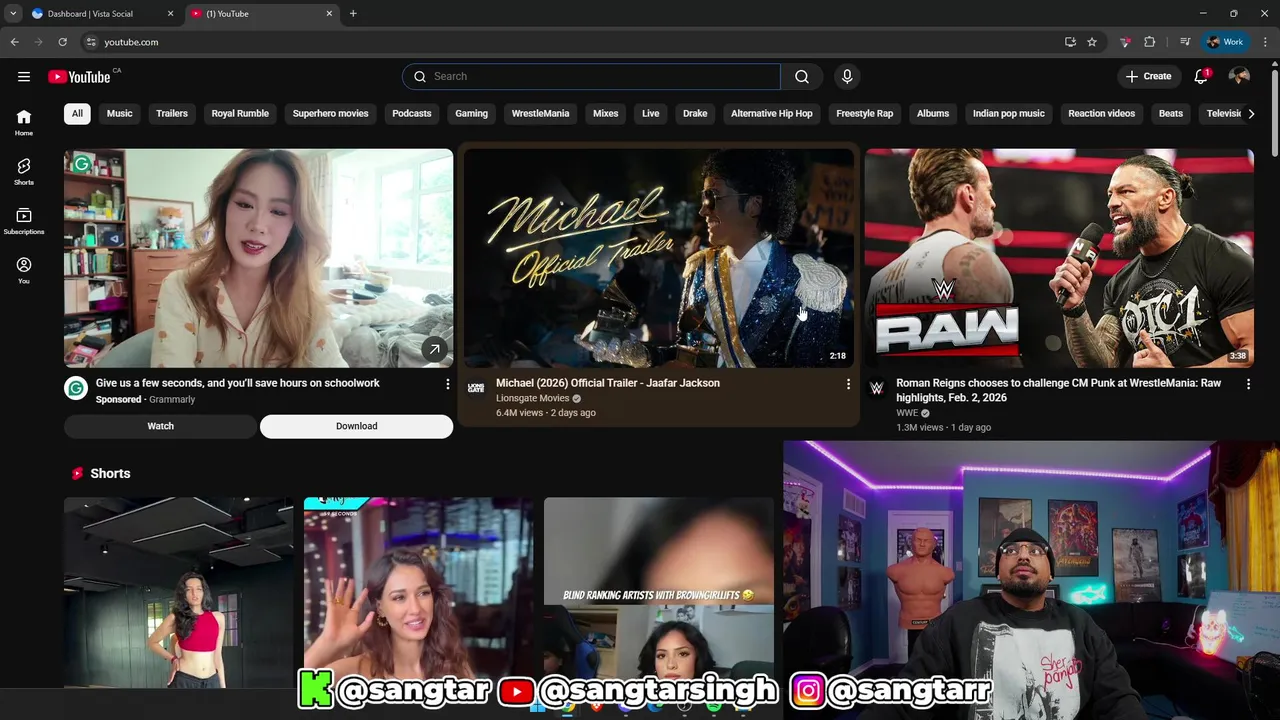Open the WWE channel avatar
Viewport: 1280px width, 720px height.
tap(876, 388)
